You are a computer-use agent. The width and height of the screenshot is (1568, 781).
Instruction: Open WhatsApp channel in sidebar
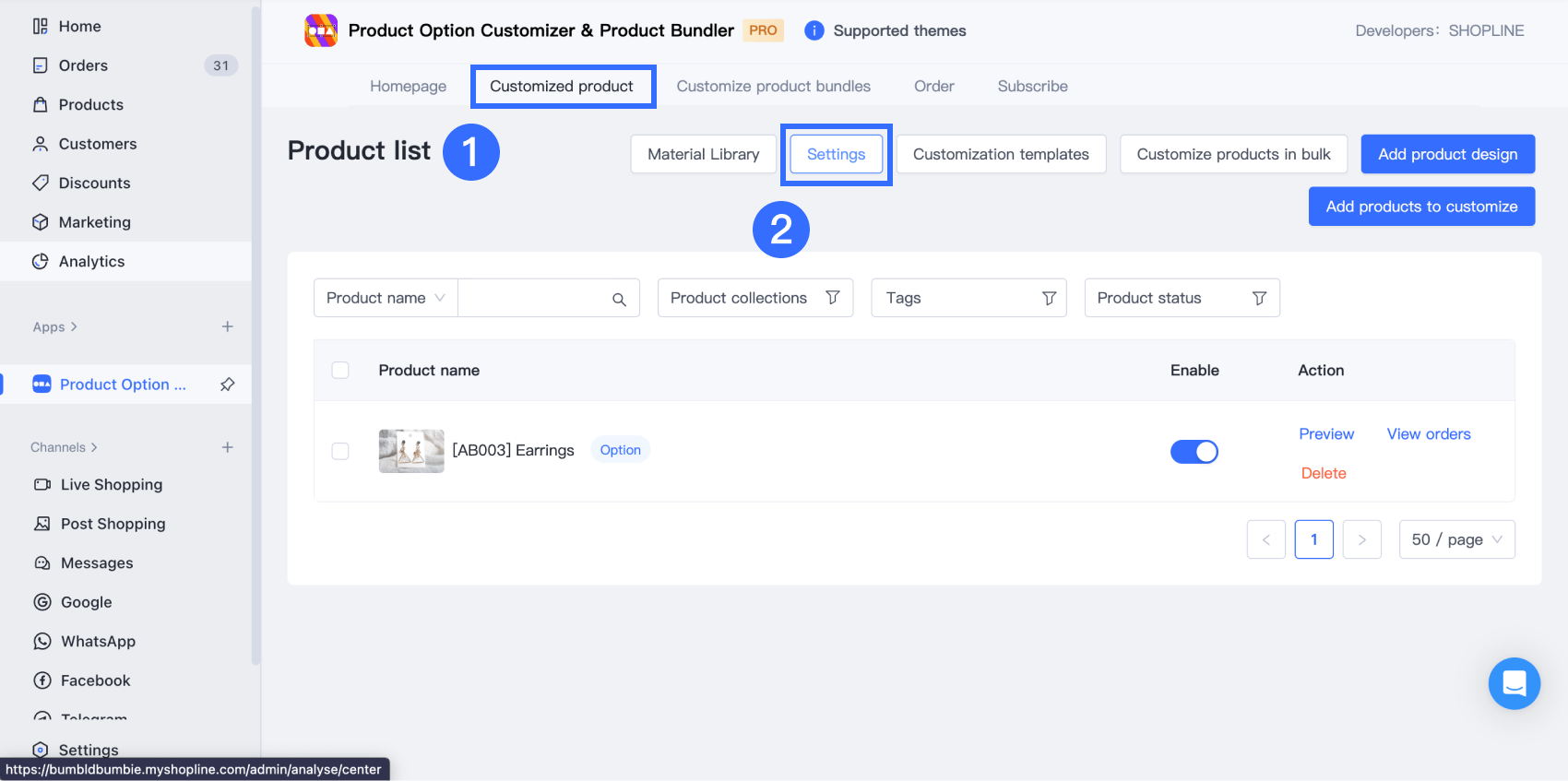[x=98, y=642]
